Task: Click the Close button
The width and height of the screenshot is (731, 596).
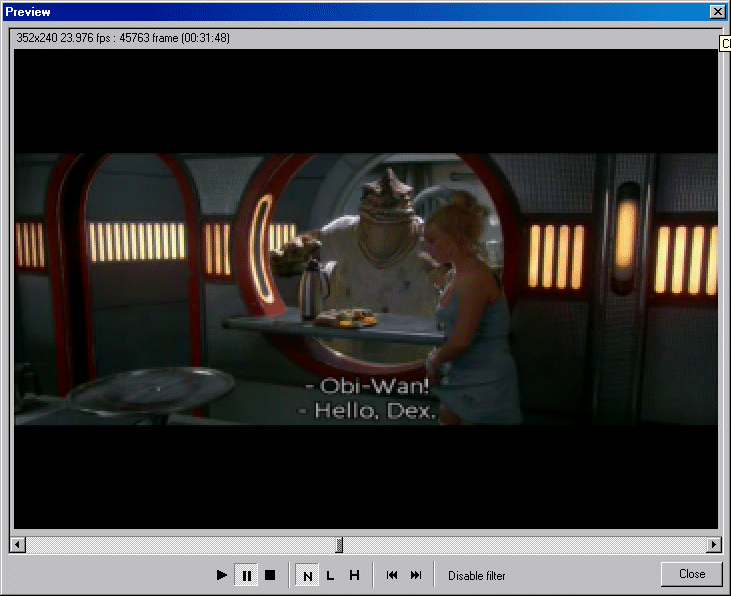Action: coord(692,574)
